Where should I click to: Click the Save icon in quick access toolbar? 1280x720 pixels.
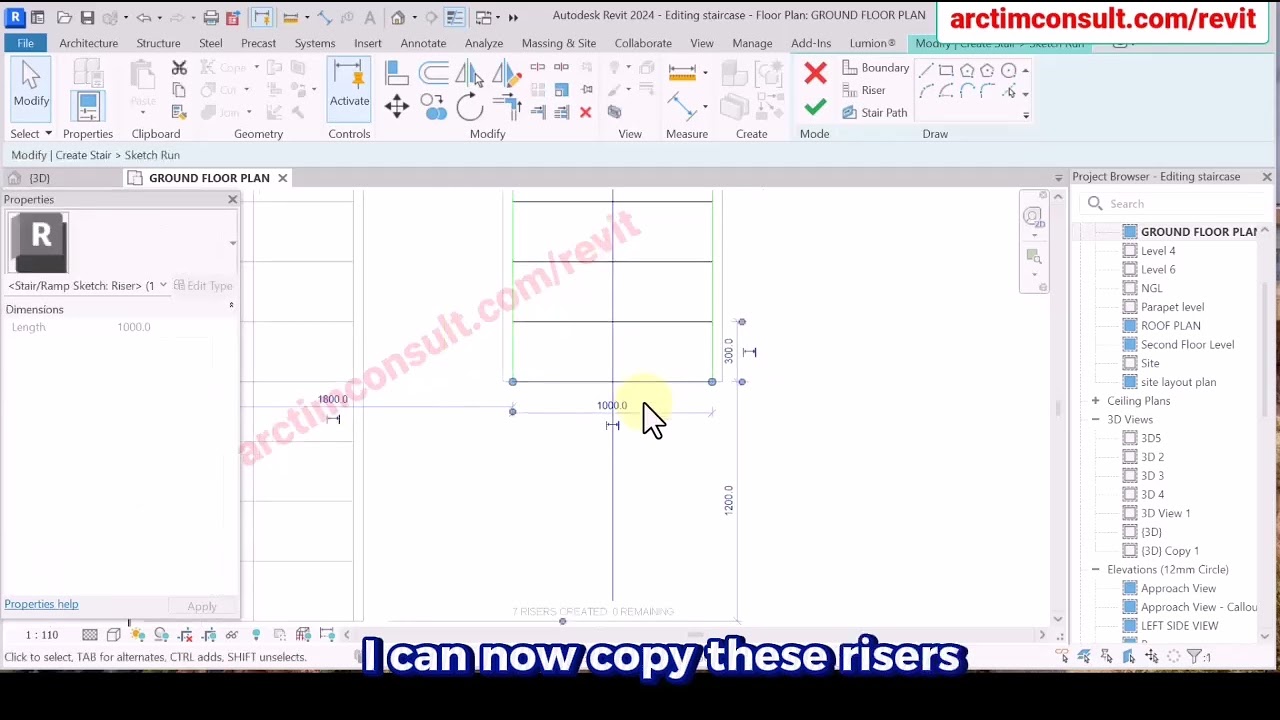(87, 17)
